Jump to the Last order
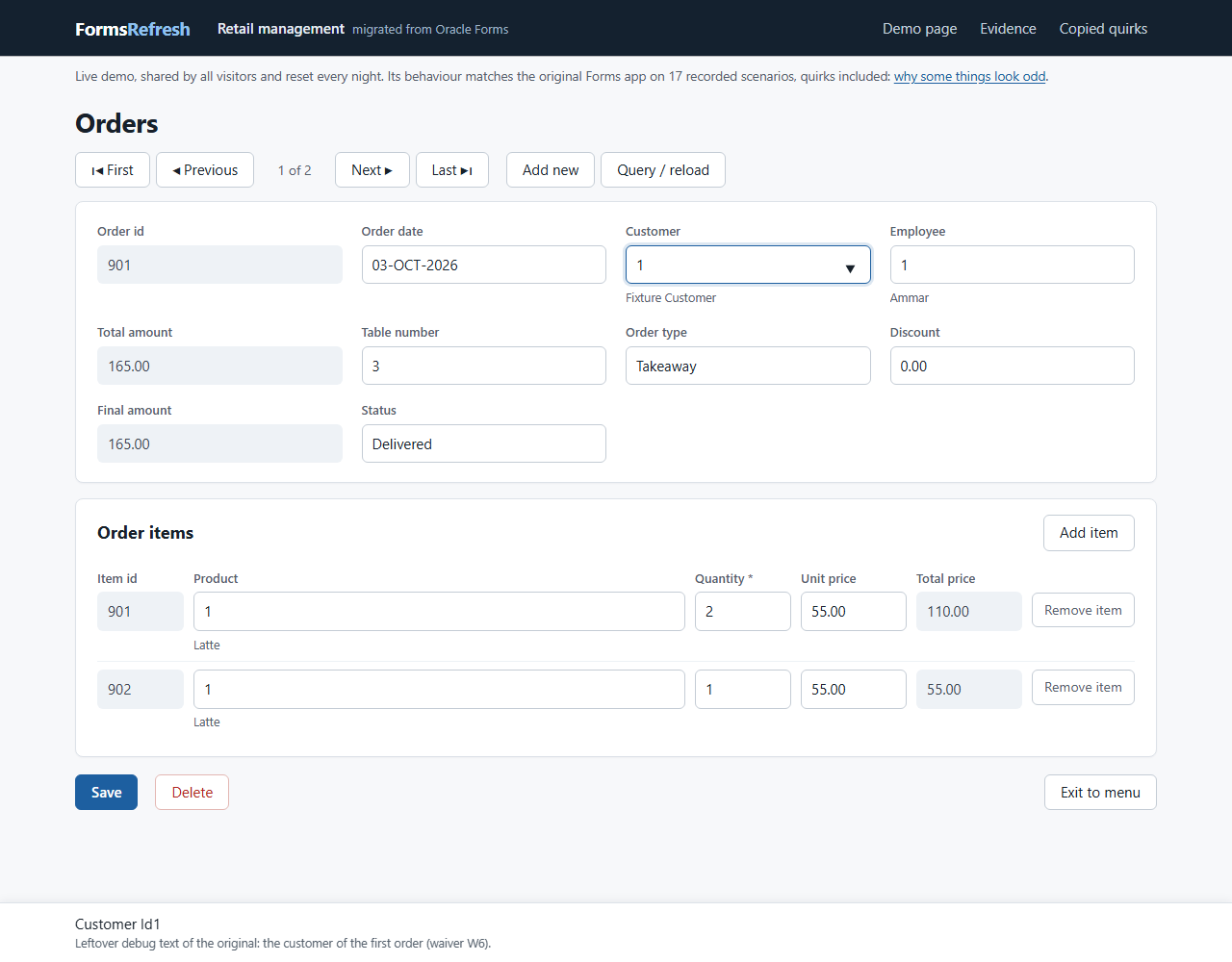This screenshot has width=1232, height=962. point(452,170)
